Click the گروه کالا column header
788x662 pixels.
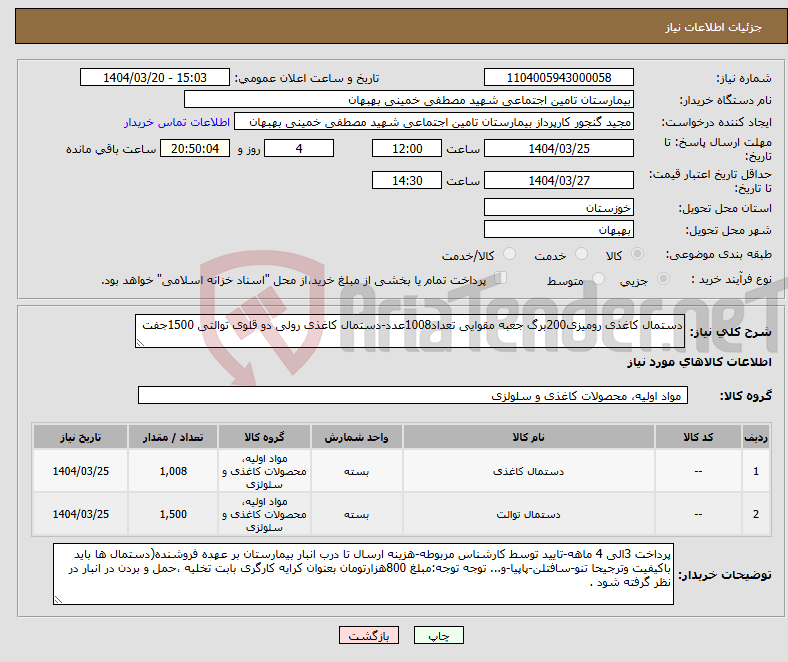pyautogui.click(x=264, y=437)
